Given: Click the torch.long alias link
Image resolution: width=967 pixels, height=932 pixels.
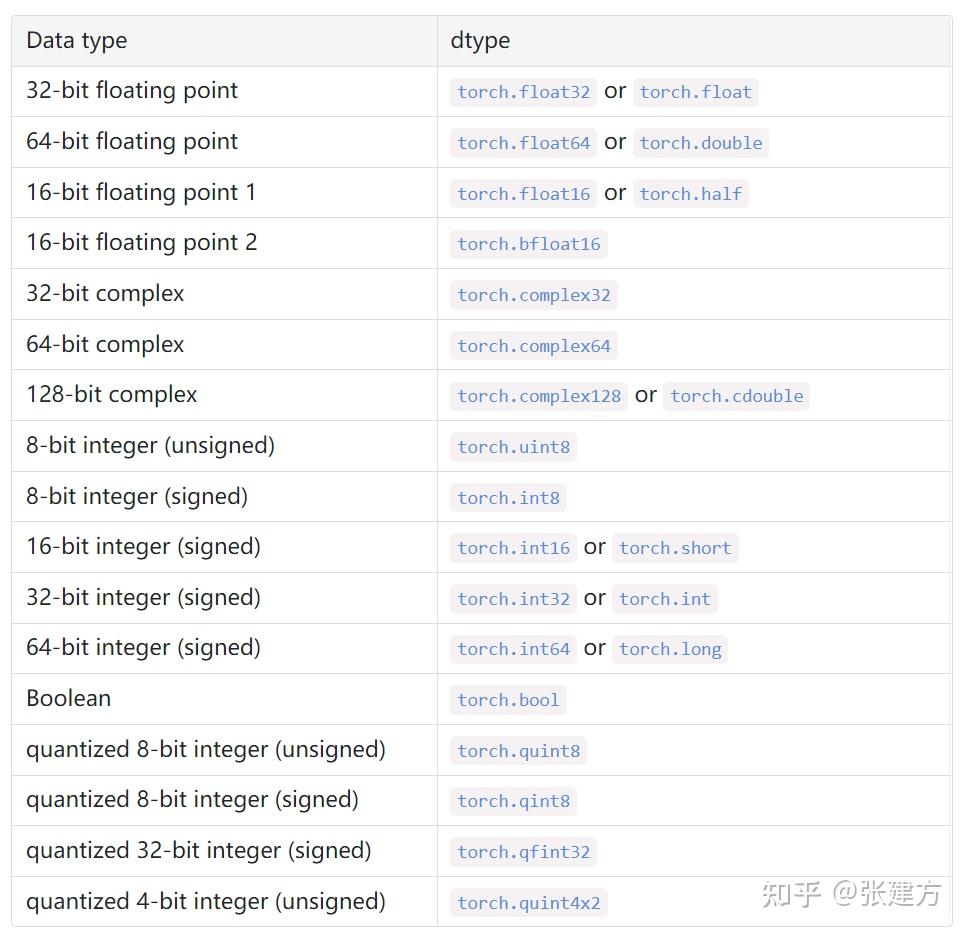Looking at the screenshot, I should coord(670,649).
